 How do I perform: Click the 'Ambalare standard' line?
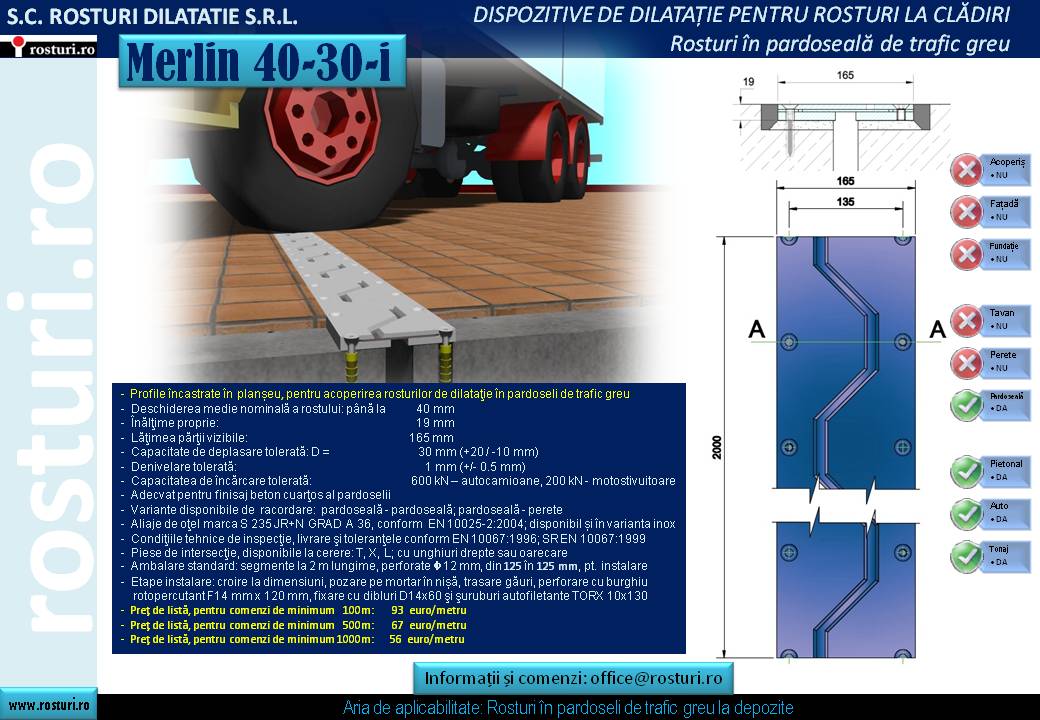(384, 566)
